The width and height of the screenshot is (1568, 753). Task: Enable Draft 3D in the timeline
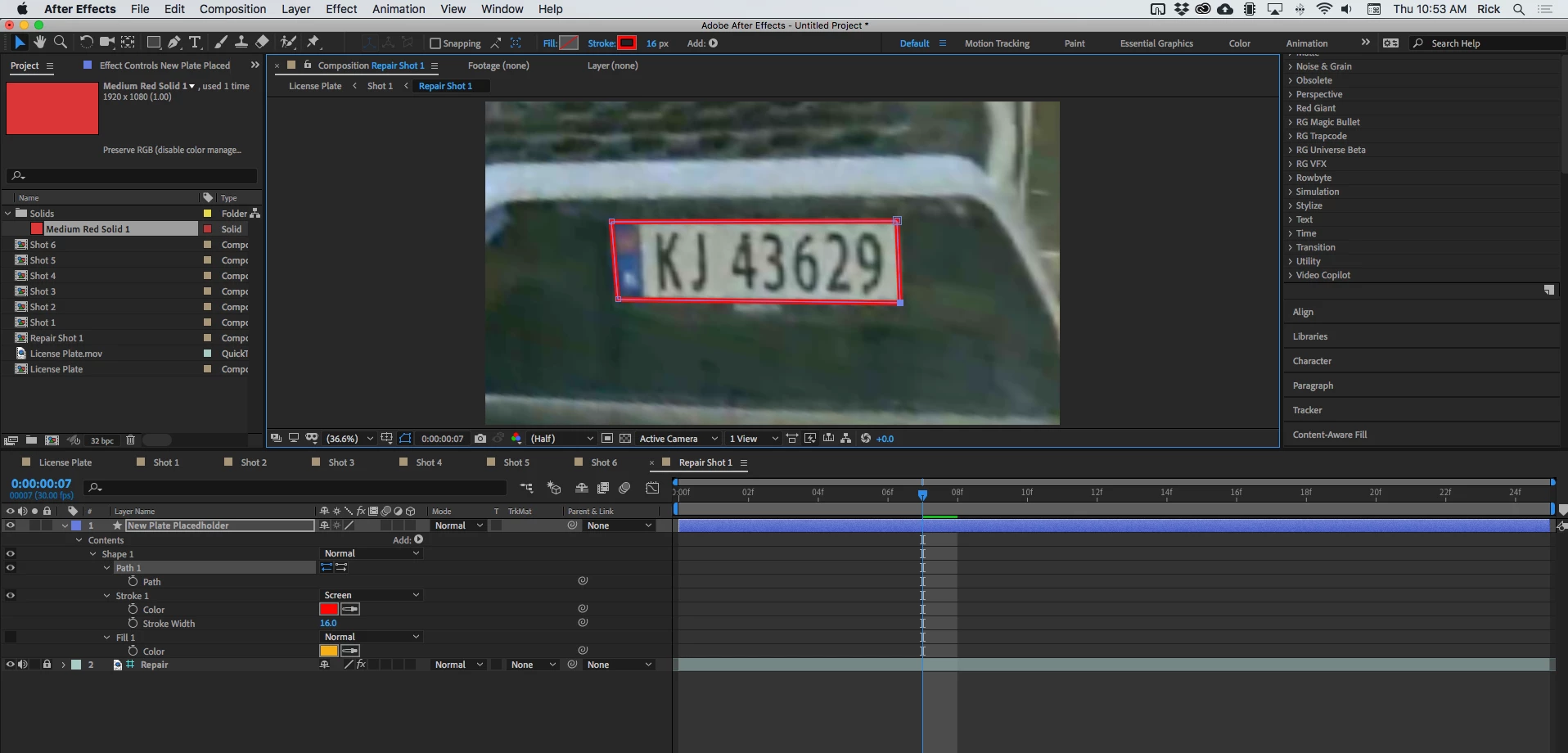point(554,488)
